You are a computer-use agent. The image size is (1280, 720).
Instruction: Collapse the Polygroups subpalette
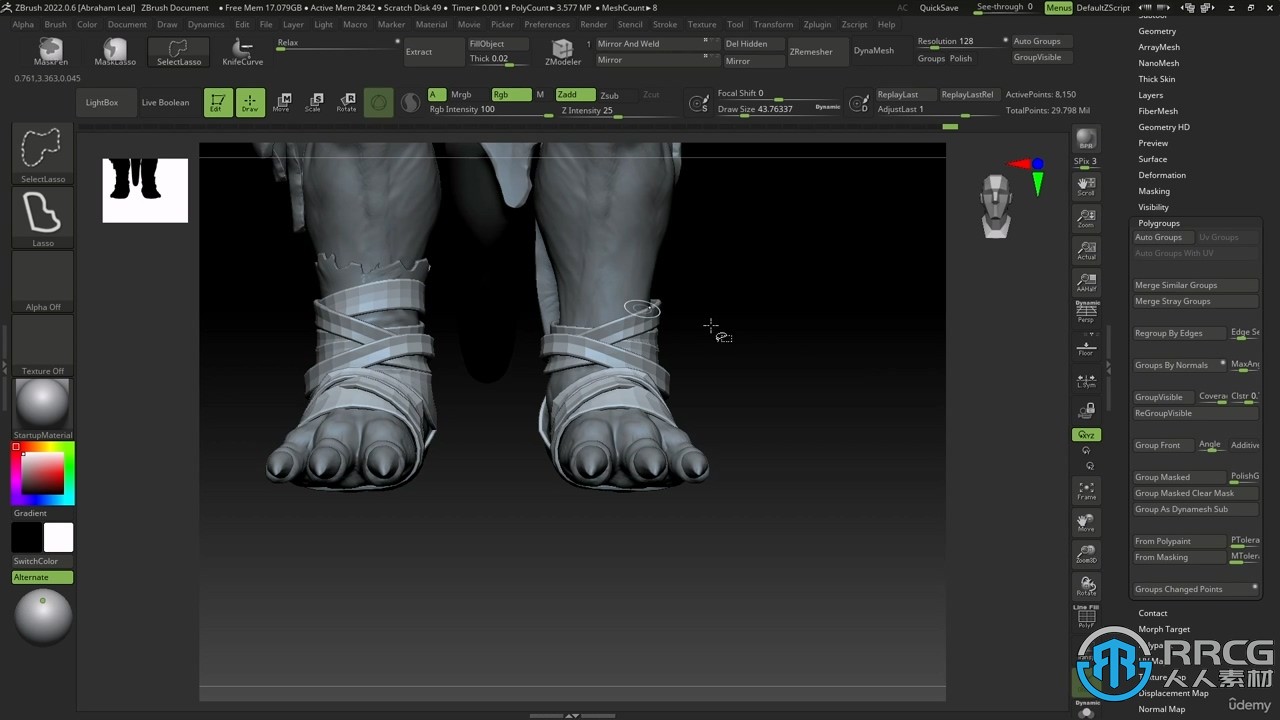click(1159, 223)
